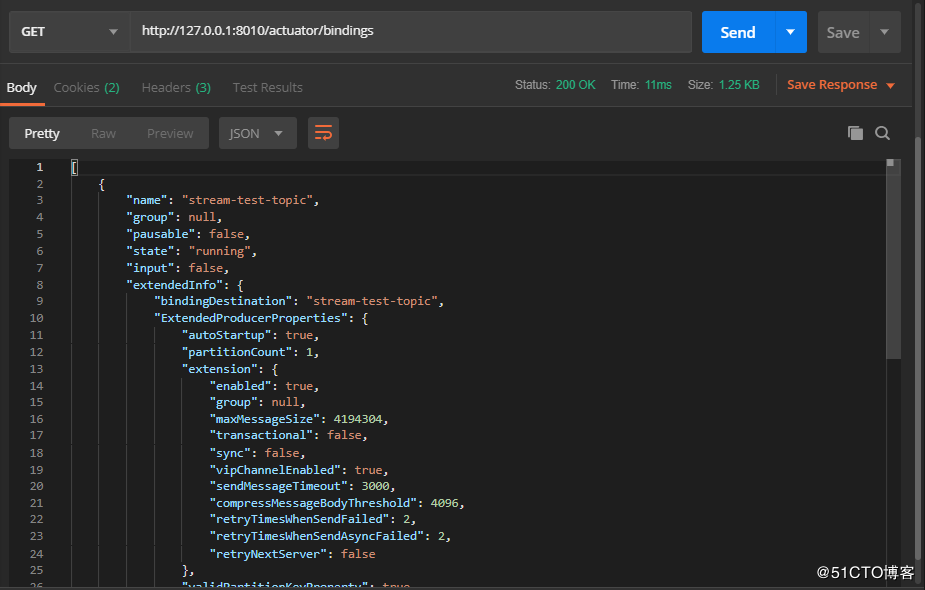Click the "ExtendedProducerProperties" key
This screenshot has height=590, width=925.
click(x=251, y=318)
